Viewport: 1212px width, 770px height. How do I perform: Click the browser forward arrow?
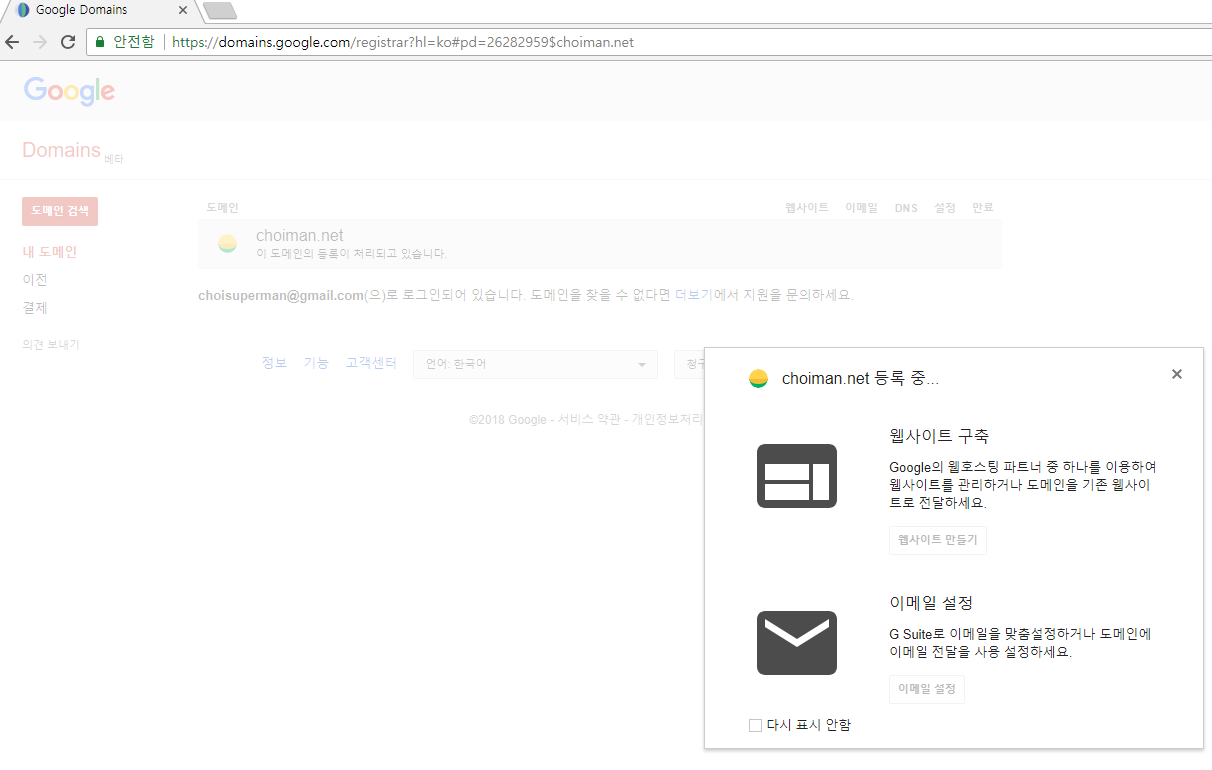point(40,42)
